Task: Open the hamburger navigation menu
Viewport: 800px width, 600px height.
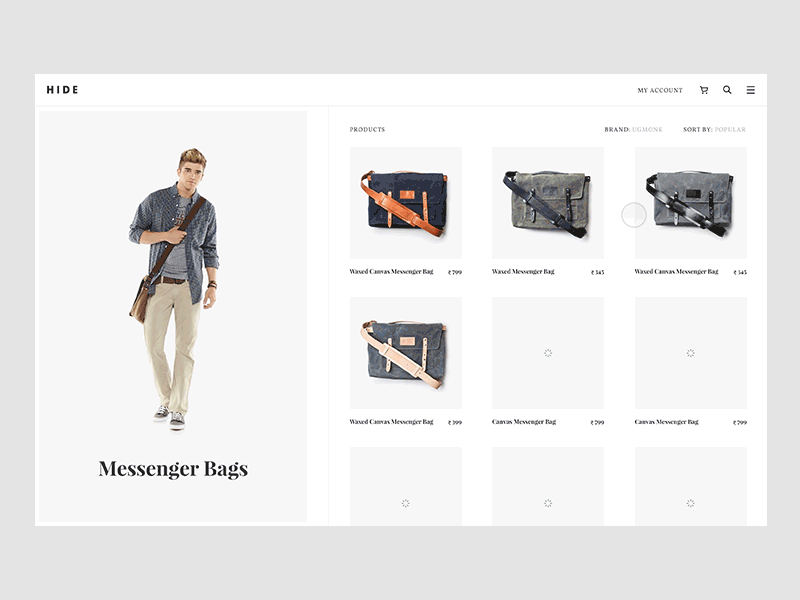Action: click(750, 90)
